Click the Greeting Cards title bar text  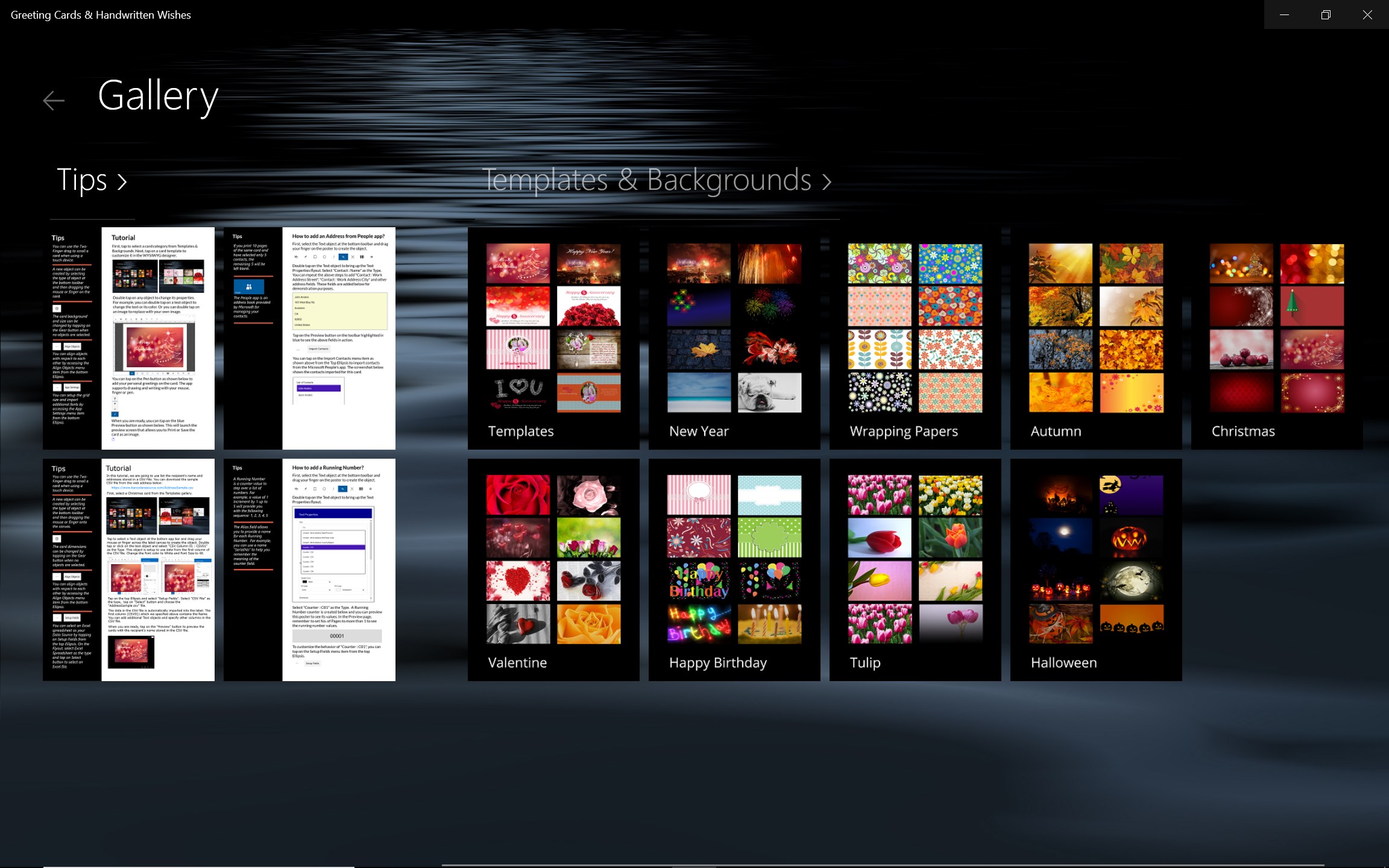[99, 14]
